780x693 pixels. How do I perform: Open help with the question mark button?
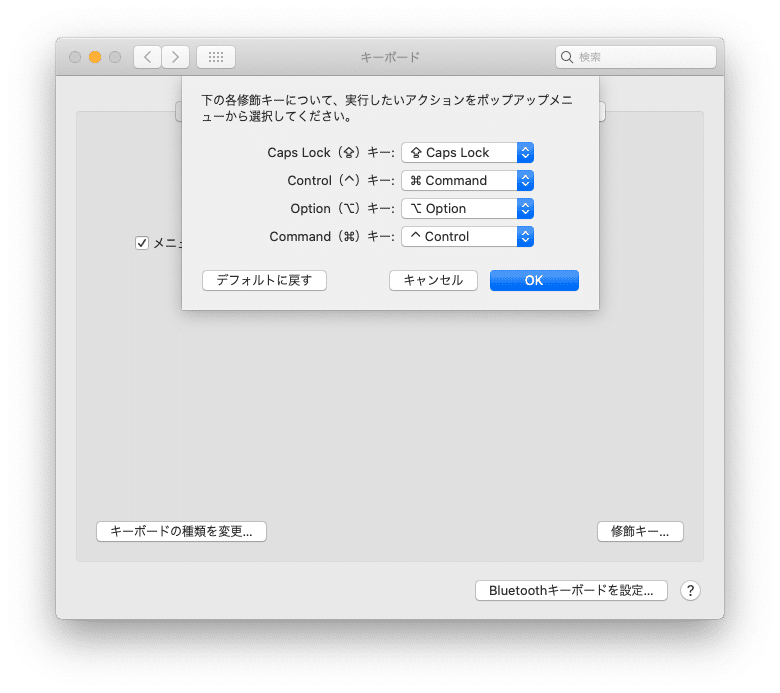pos(690,591)
